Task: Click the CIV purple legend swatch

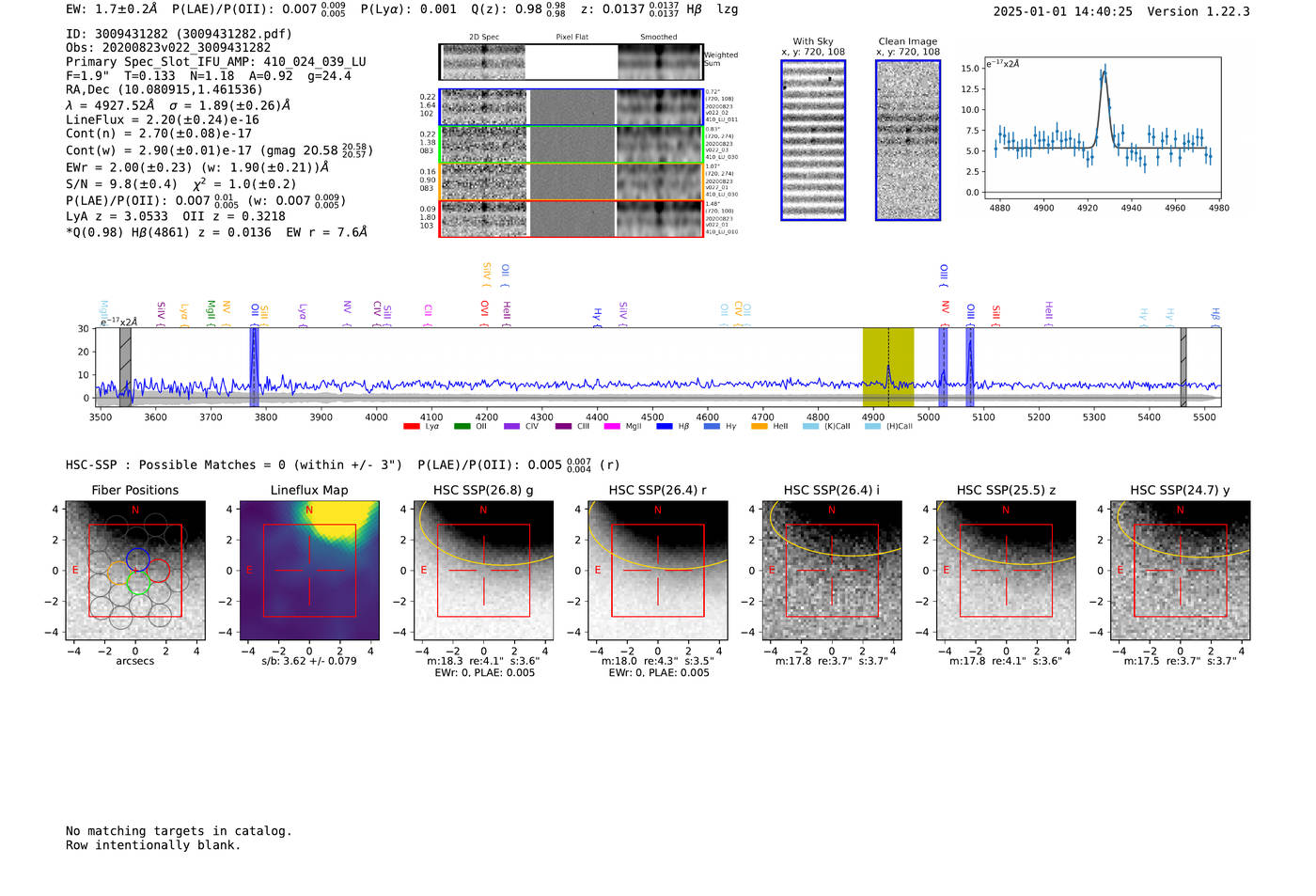Action: tap(511, 426)
